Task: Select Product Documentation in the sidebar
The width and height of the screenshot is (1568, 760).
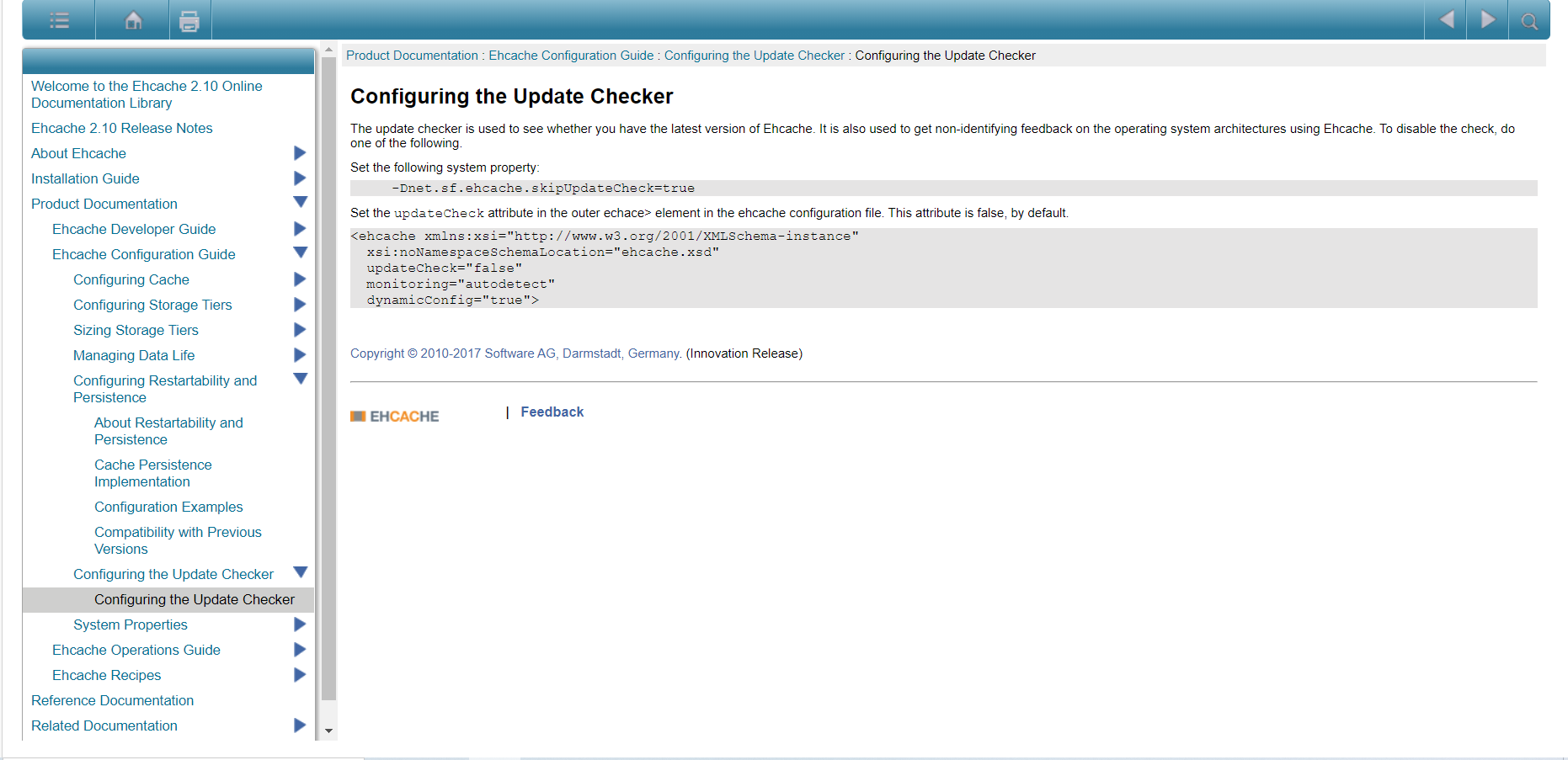Action: [104, 204]
